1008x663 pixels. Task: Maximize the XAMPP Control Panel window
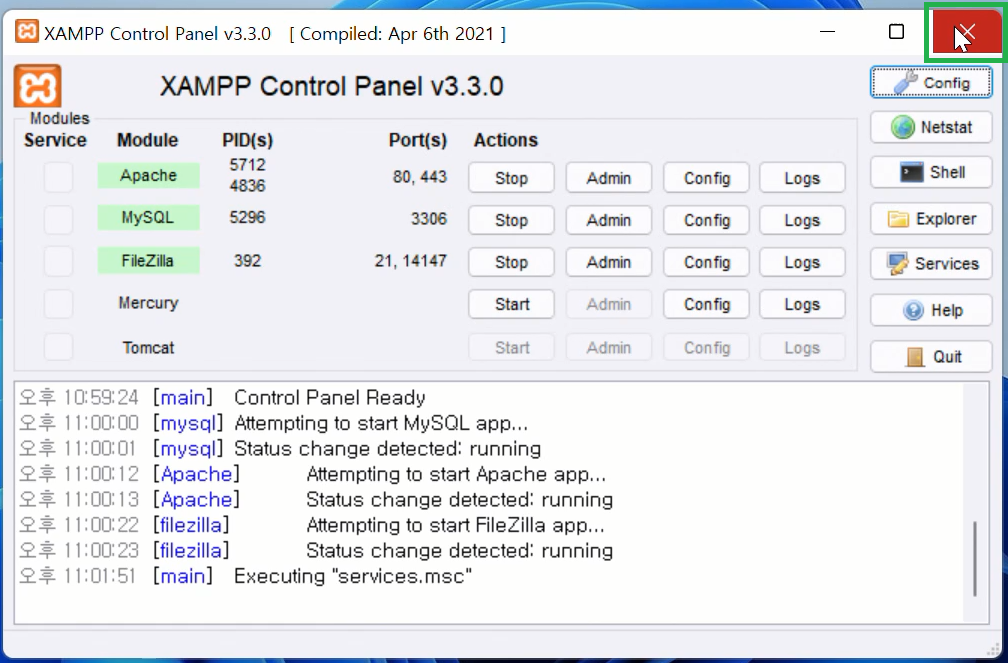pos(896,32)
